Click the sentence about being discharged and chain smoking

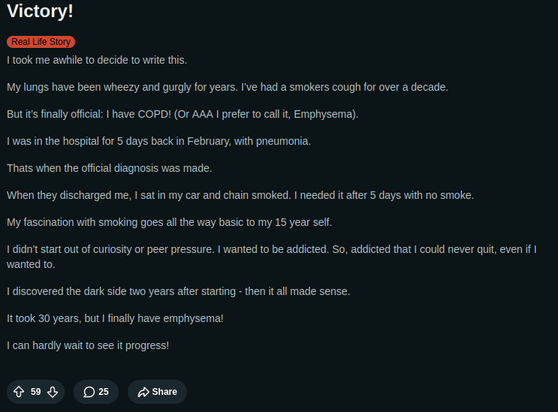click(240, 195)
